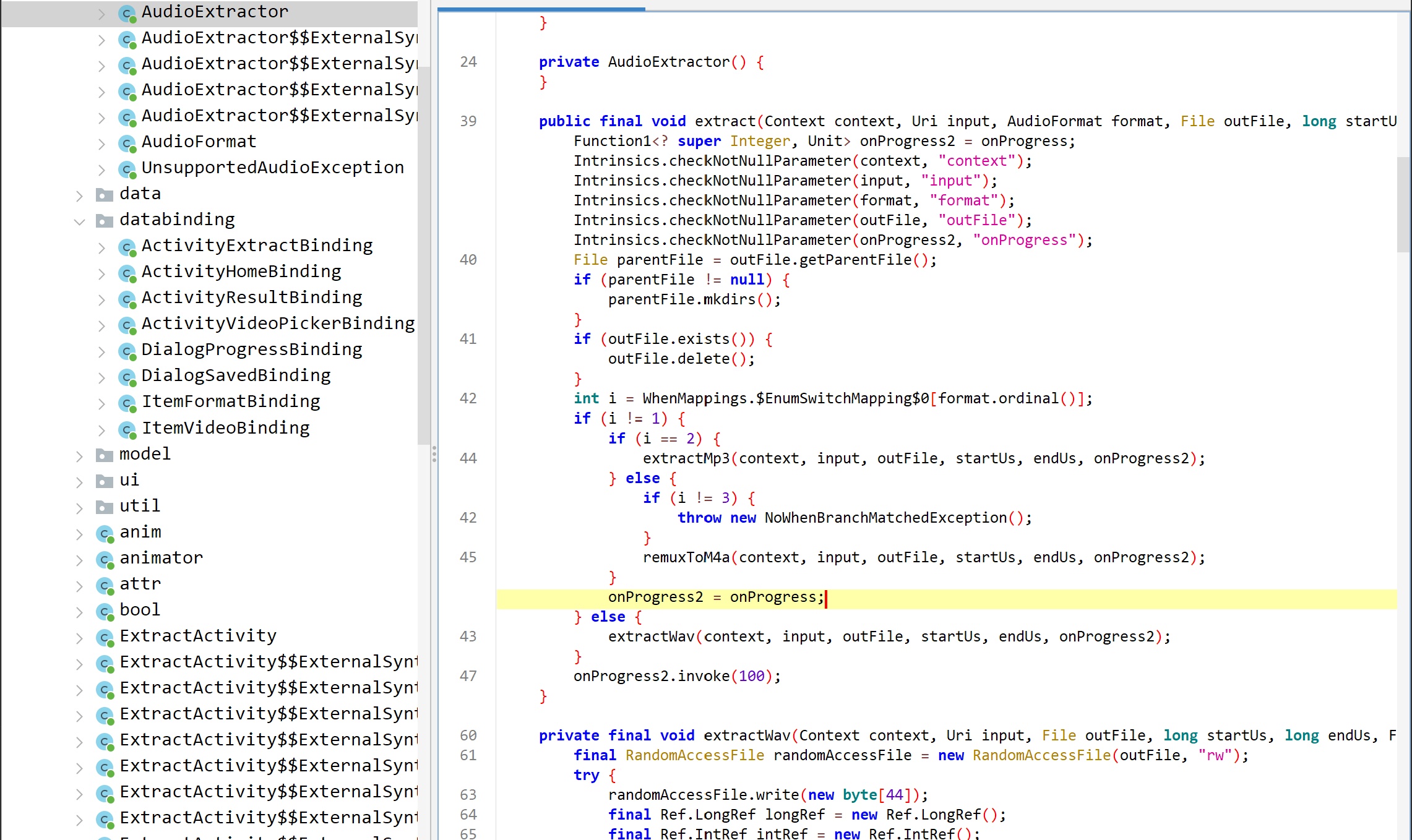Click line number 47 in gutter
The image size is (1412, 840).
(x=468, y=676)
